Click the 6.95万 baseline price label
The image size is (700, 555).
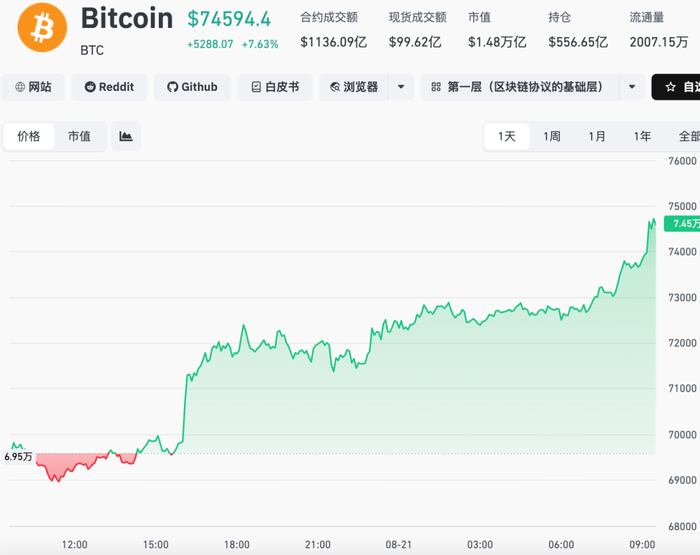tap(18, 457)
